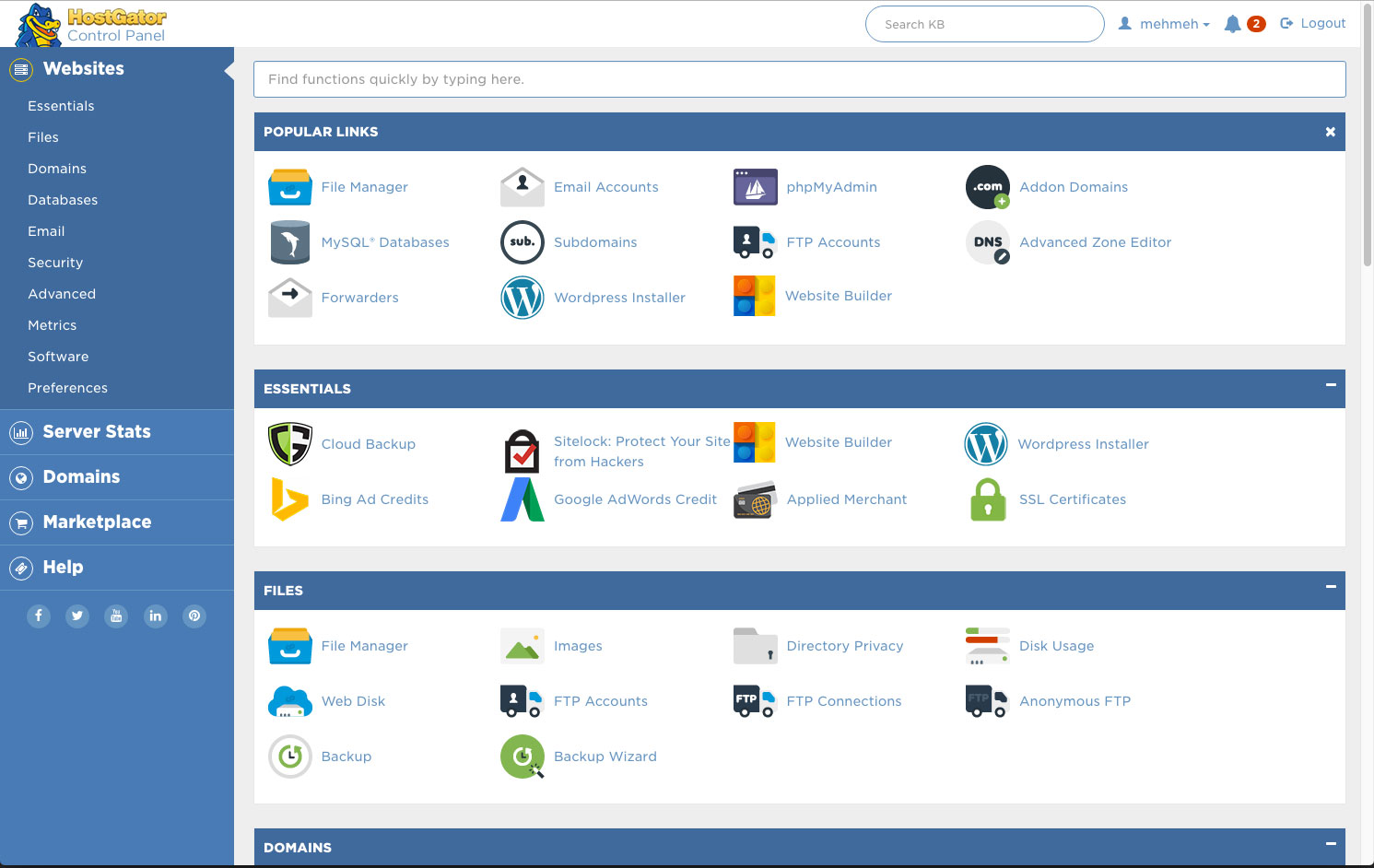Collapse the Domains section with minus button

tap(1331, 843)
